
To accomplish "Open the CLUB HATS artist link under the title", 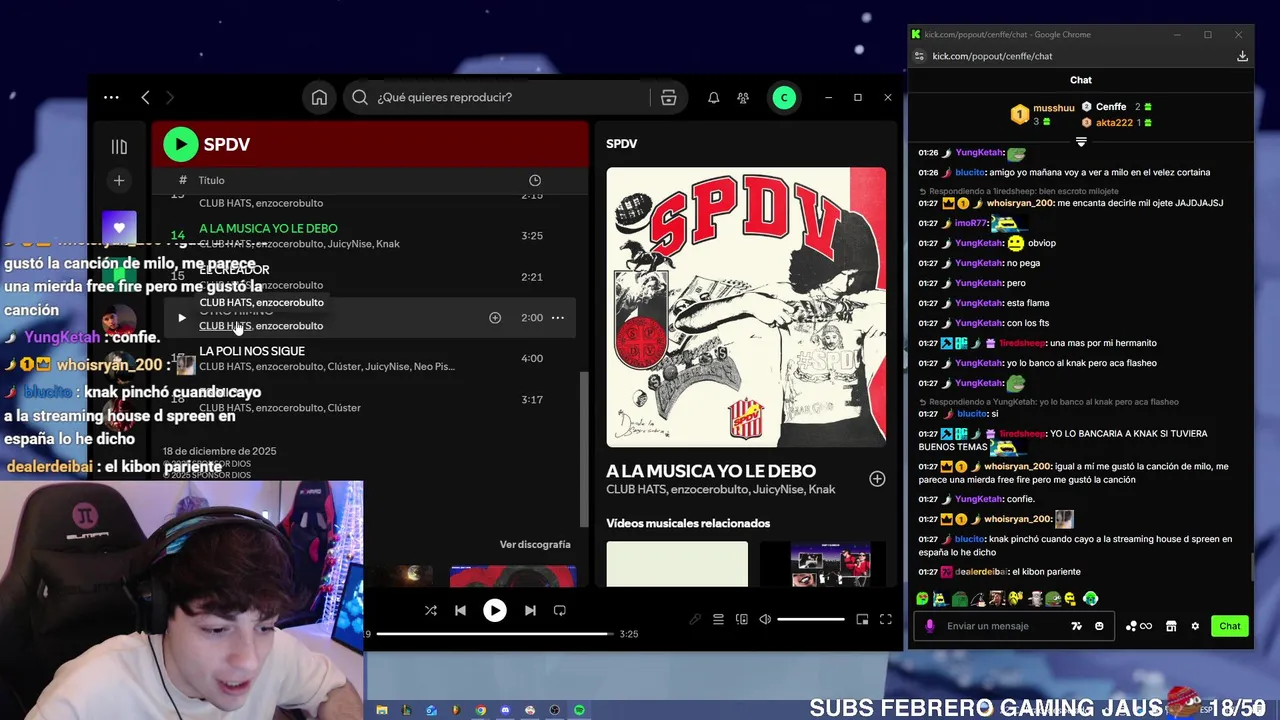I will point(634,490).
